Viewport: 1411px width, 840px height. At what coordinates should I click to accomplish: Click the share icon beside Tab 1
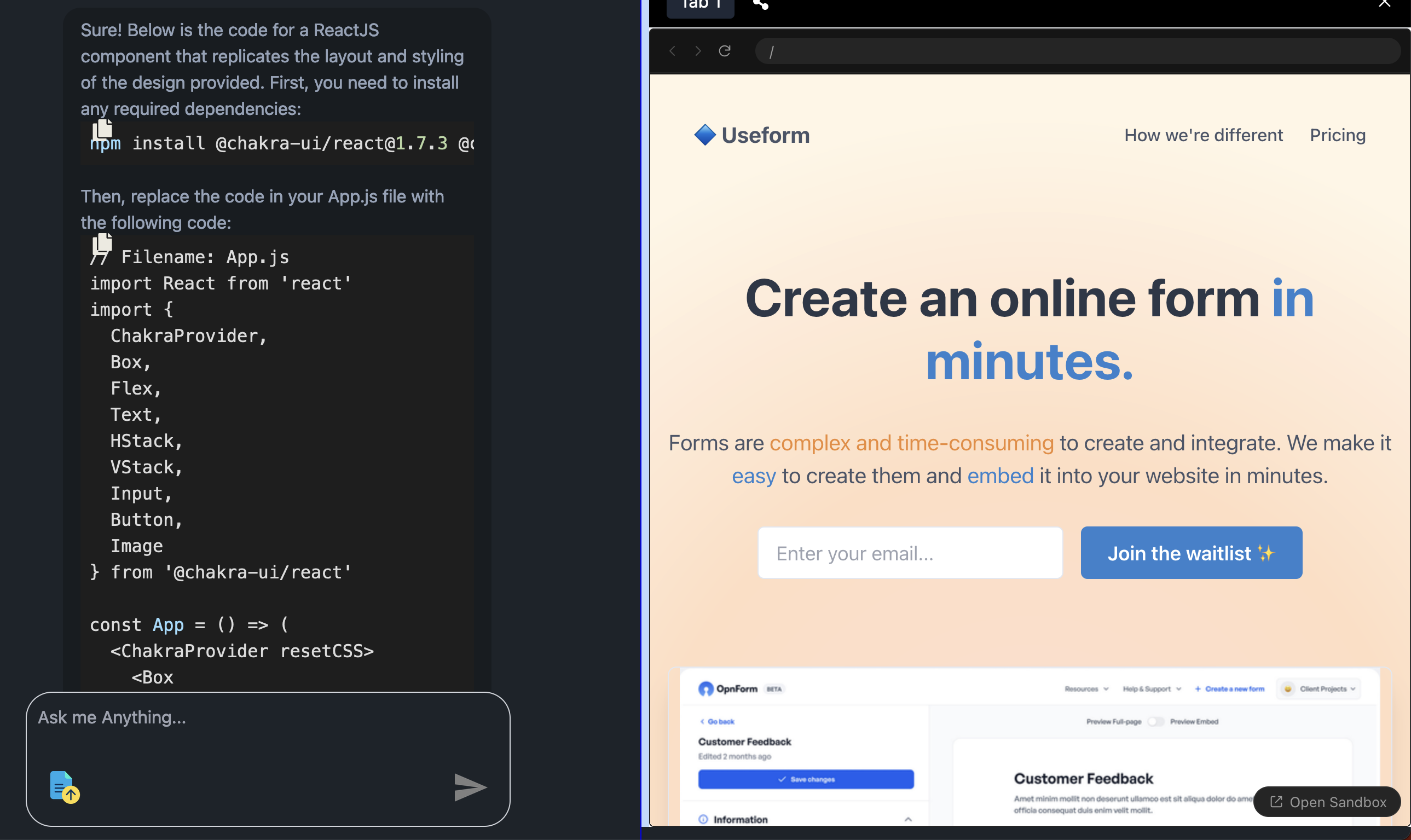point(761,4)
